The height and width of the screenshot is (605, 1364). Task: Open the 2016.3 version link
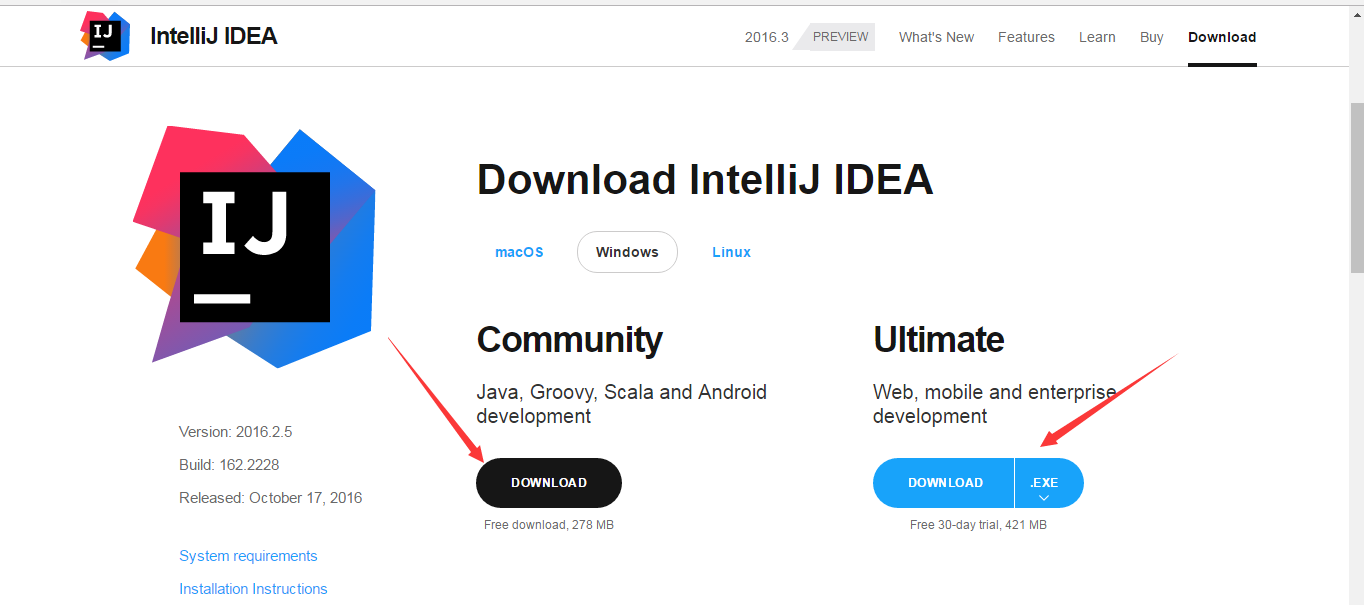(x=766, y=37)
